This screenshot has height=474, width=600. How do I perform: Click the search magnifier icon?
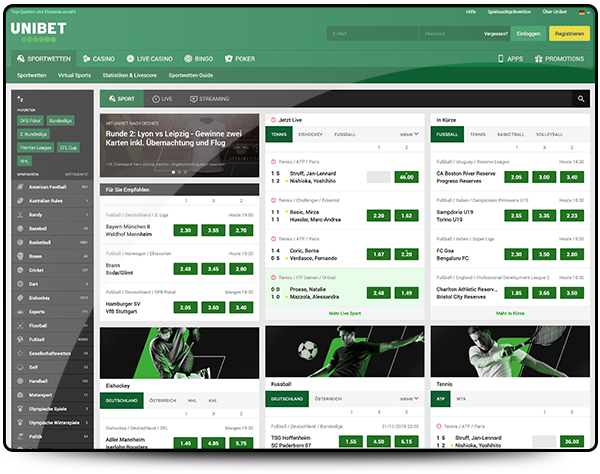tap(580, 99)
